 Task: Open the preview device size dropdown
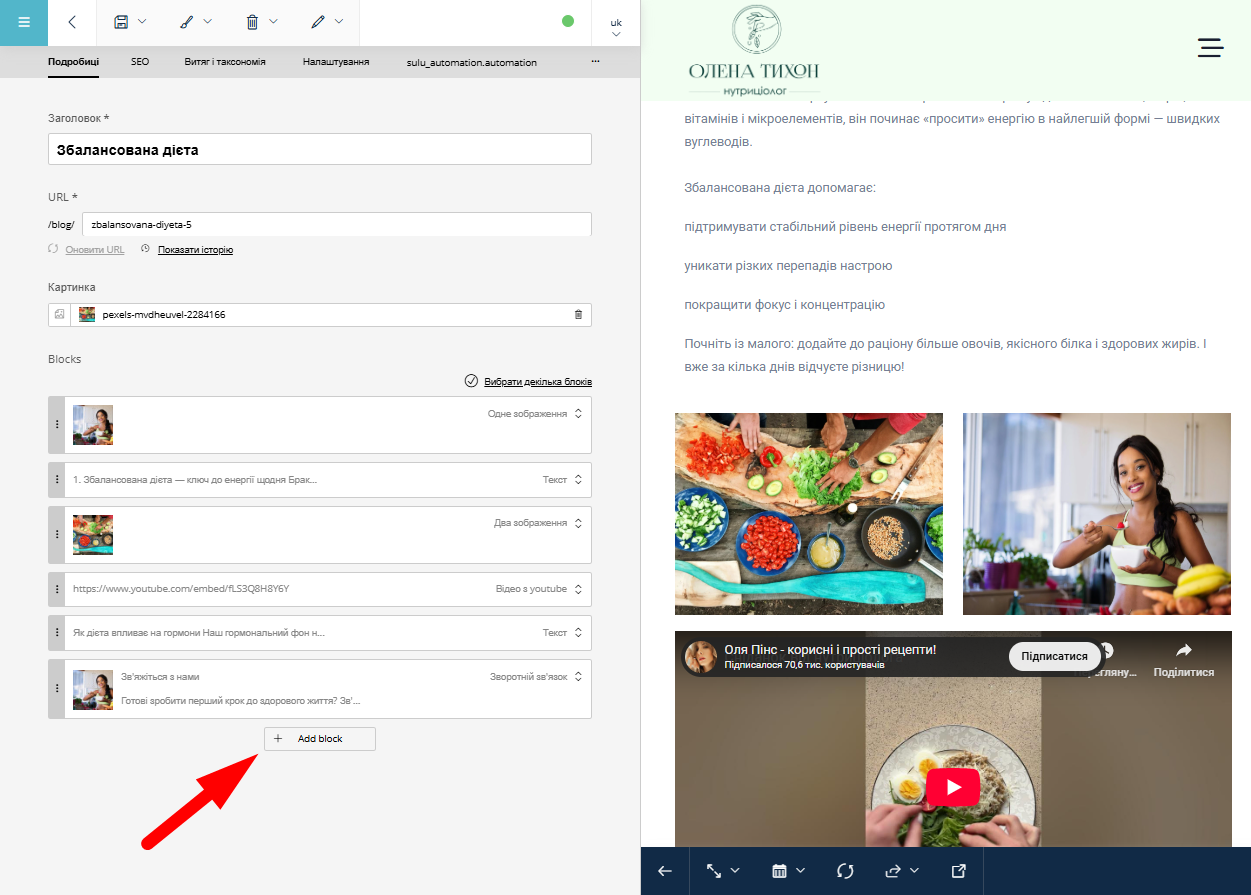click(723, 871)
